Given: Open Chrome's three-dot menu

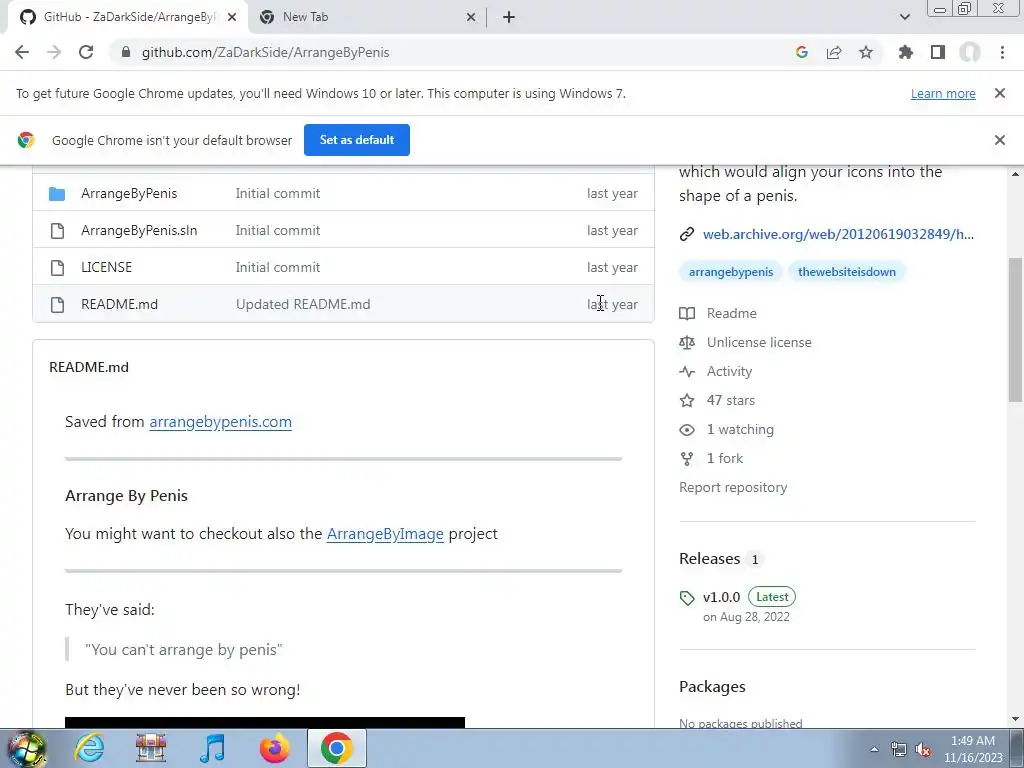Looking at the screenshot, I should (x=1002, y=52).
